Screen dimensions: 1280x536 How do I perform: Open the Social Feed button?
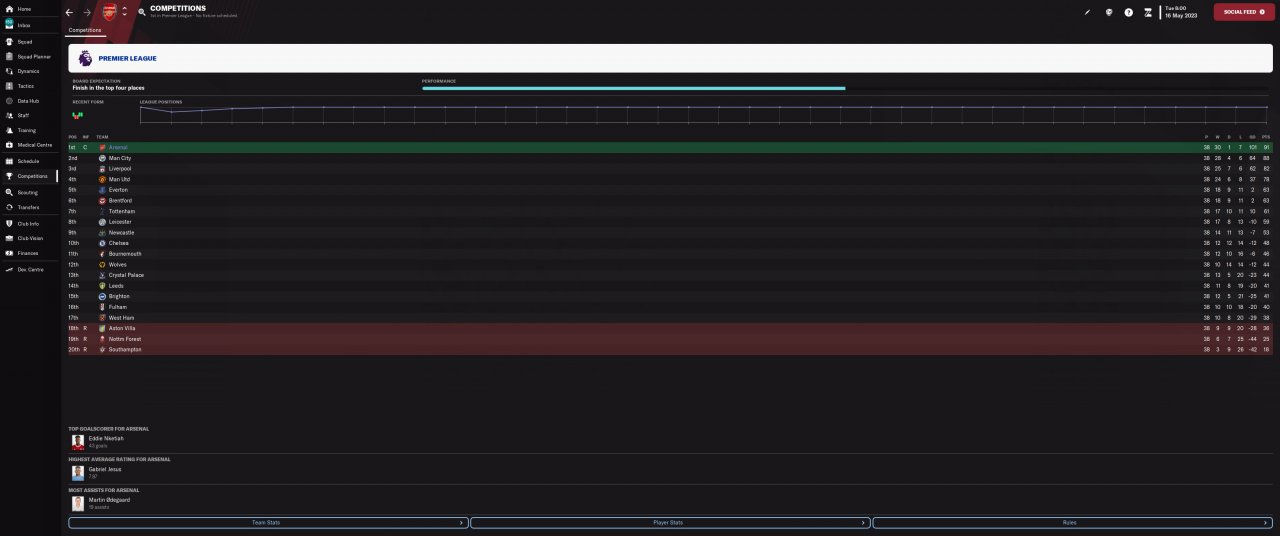(x=1244, y=12)
